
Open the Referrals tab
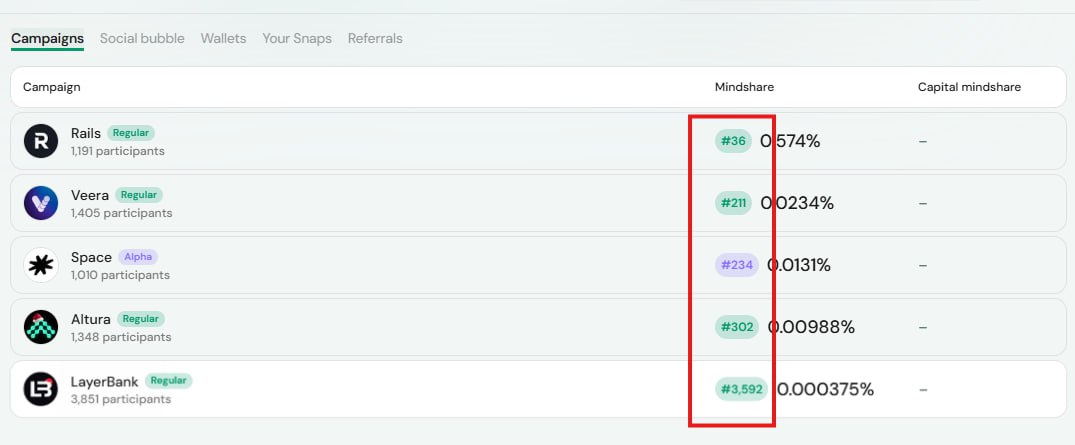point(375,38)
